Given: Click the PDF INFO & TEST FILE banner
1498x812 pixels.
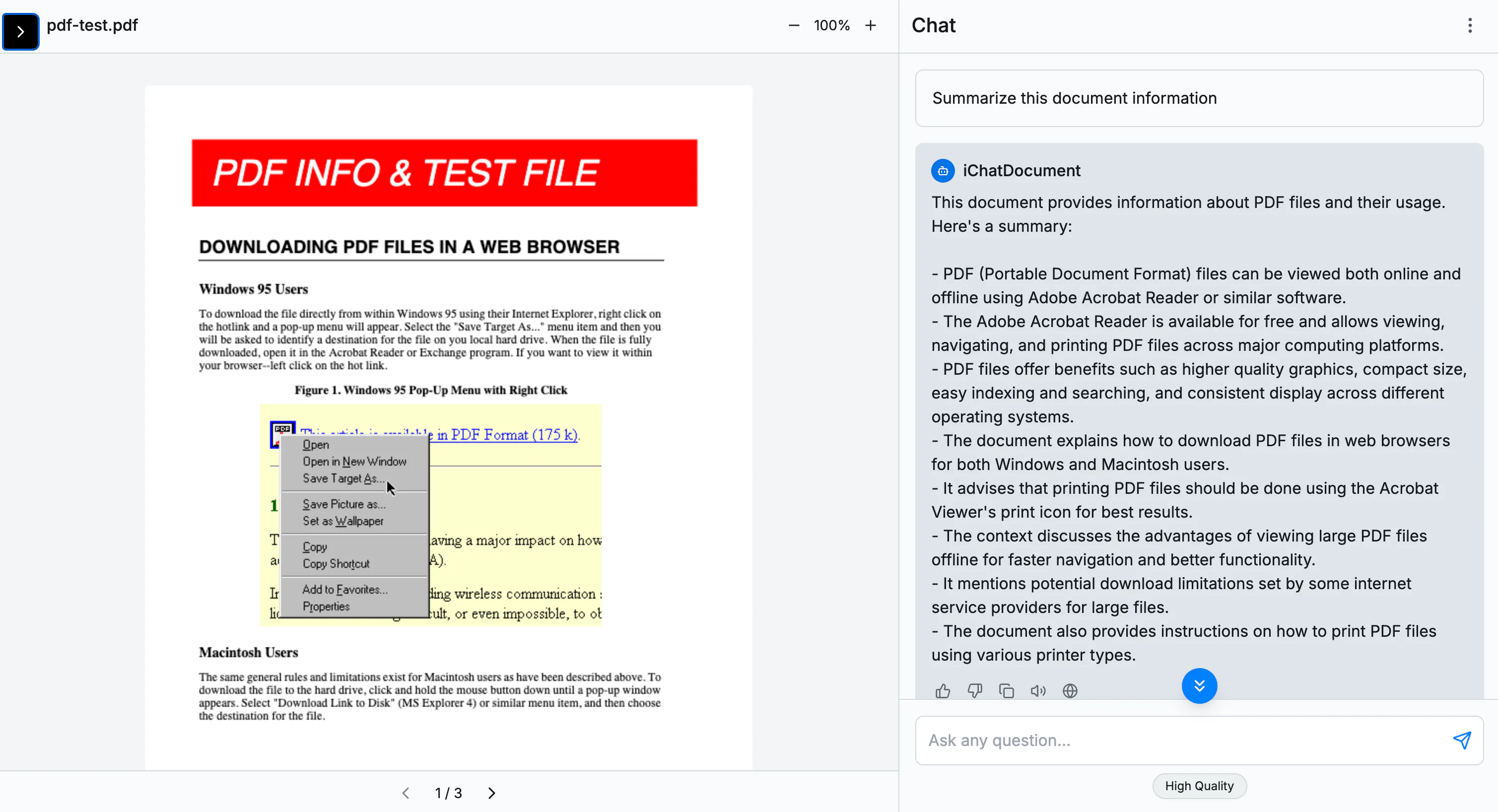Looking at the screenshot, I should coord(444,173).
